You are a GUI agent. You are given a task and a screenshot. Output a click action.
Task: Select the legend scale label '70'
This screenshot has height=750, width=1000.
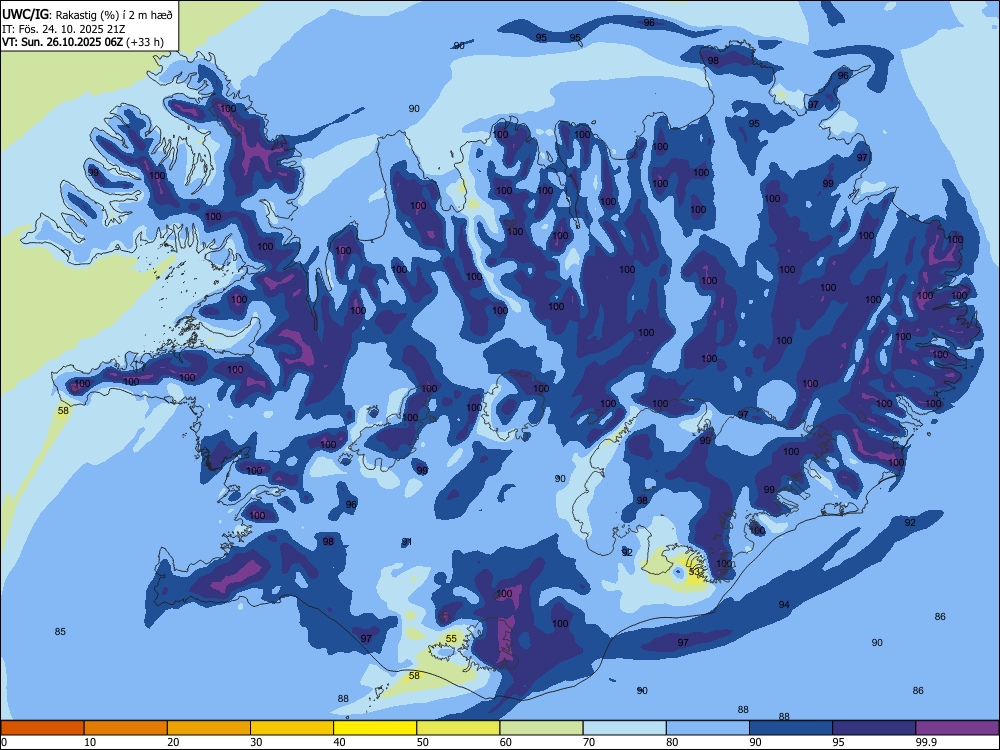pos(589,742)
